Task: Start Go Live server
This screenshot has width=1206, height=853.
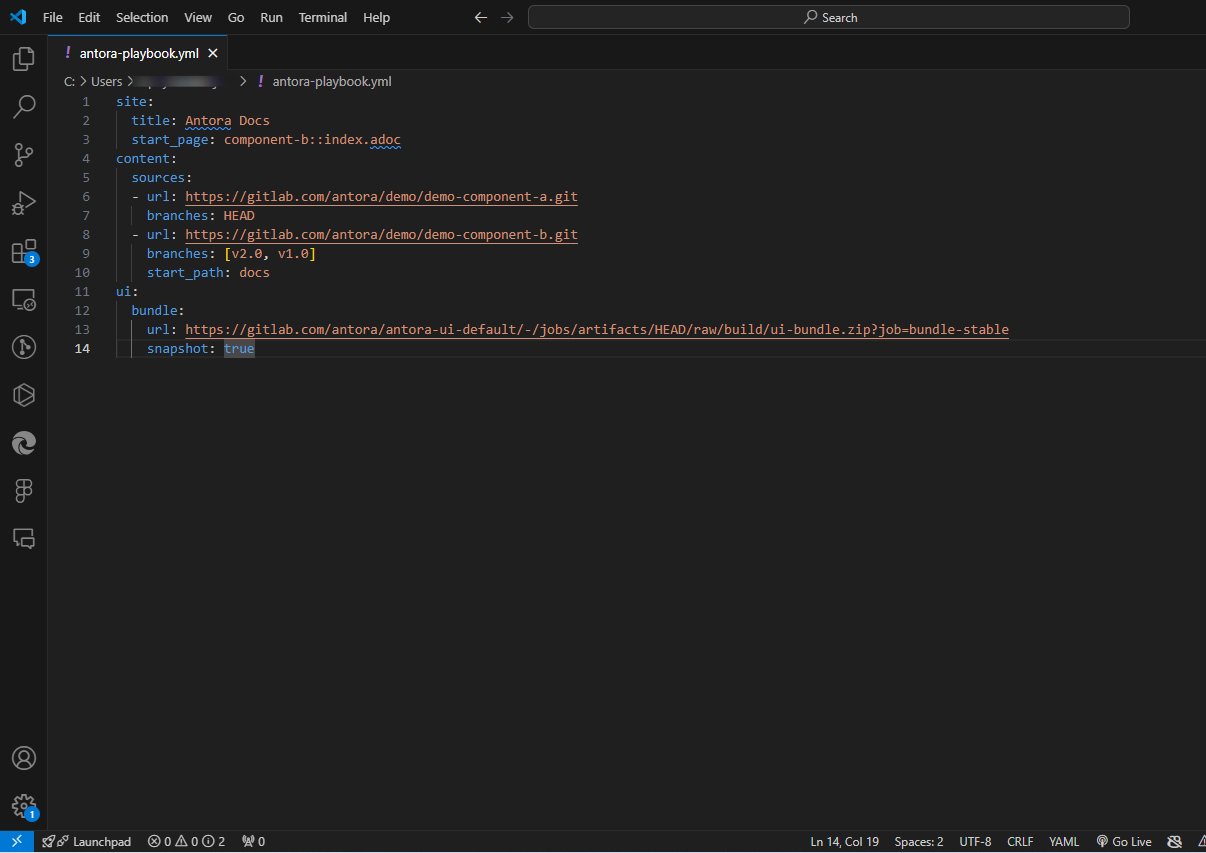Action: tap(1124, 842)
